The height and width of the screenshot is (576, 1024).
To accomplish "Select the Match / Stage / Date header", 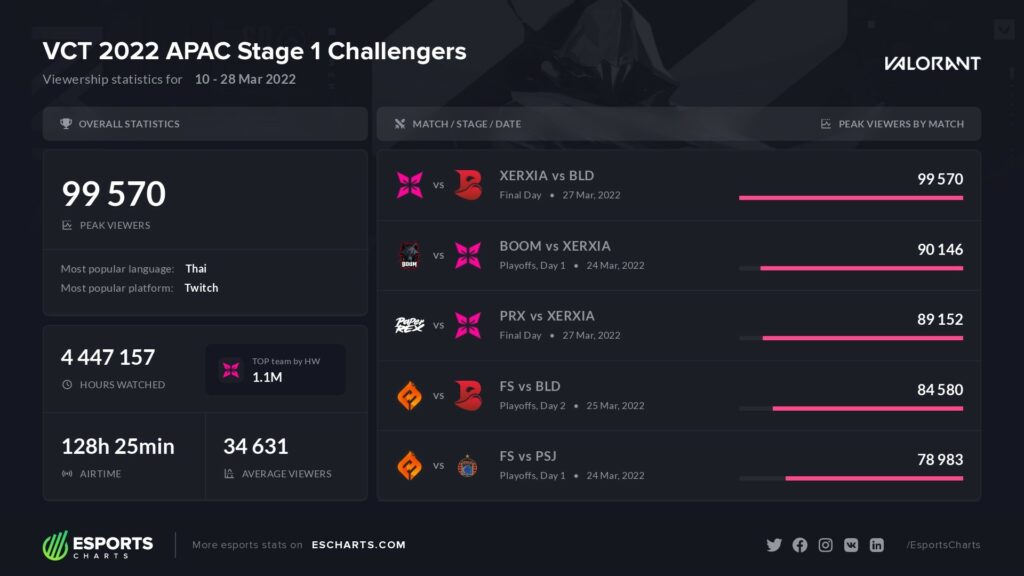I will [466, 123].
